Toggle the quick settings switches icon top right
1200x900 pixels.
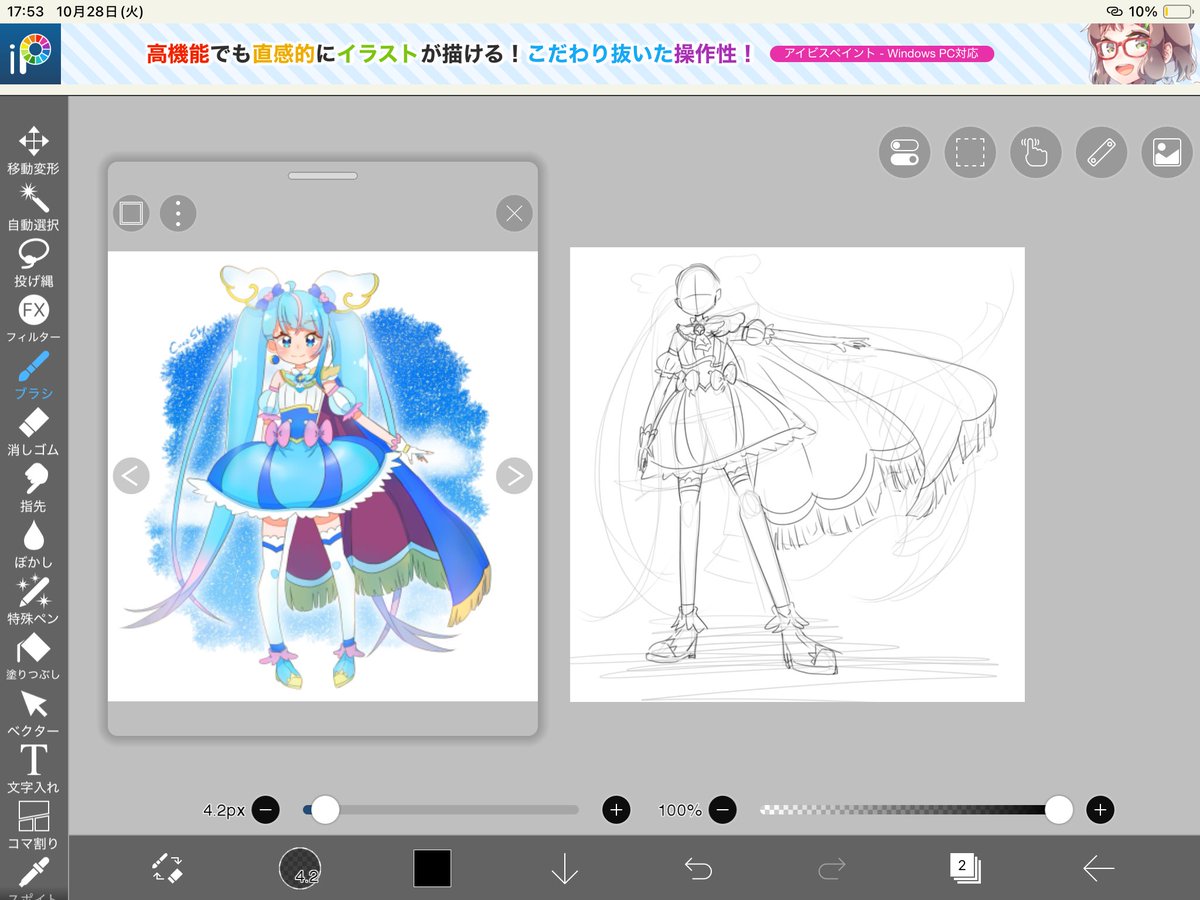click(x=904, y=152)
